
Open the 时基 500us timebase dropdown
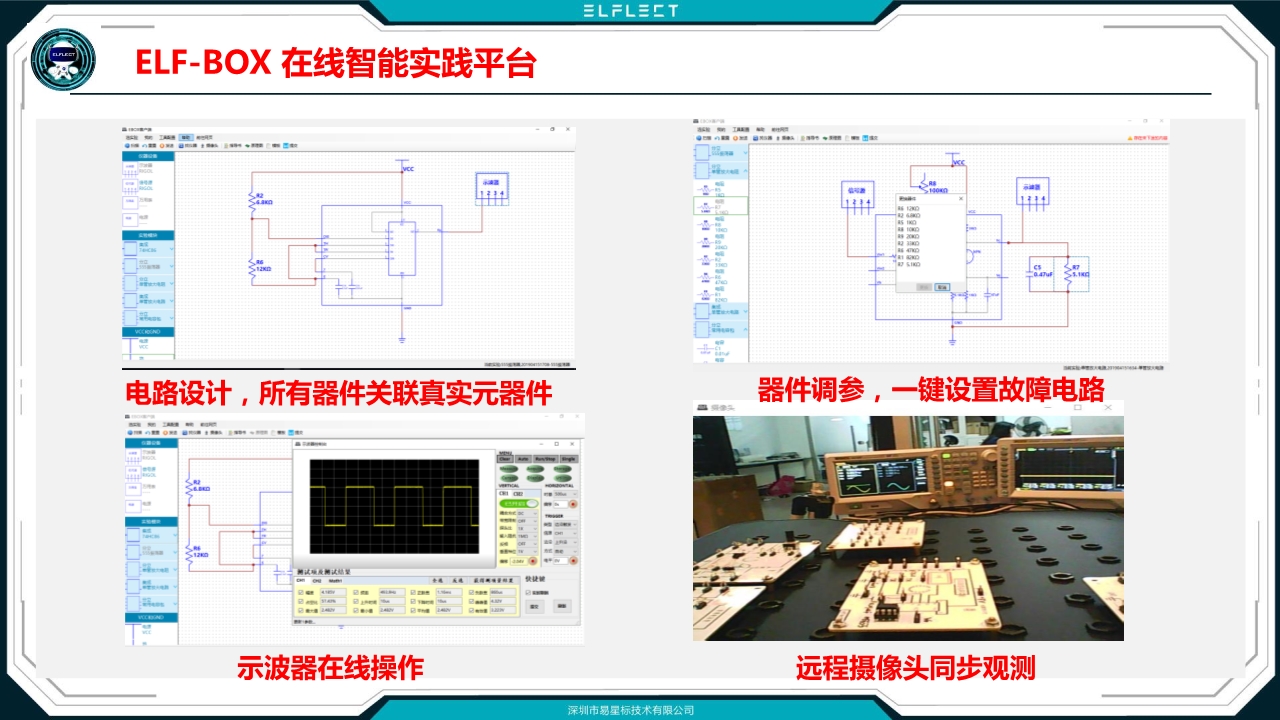tap(566, 494)
